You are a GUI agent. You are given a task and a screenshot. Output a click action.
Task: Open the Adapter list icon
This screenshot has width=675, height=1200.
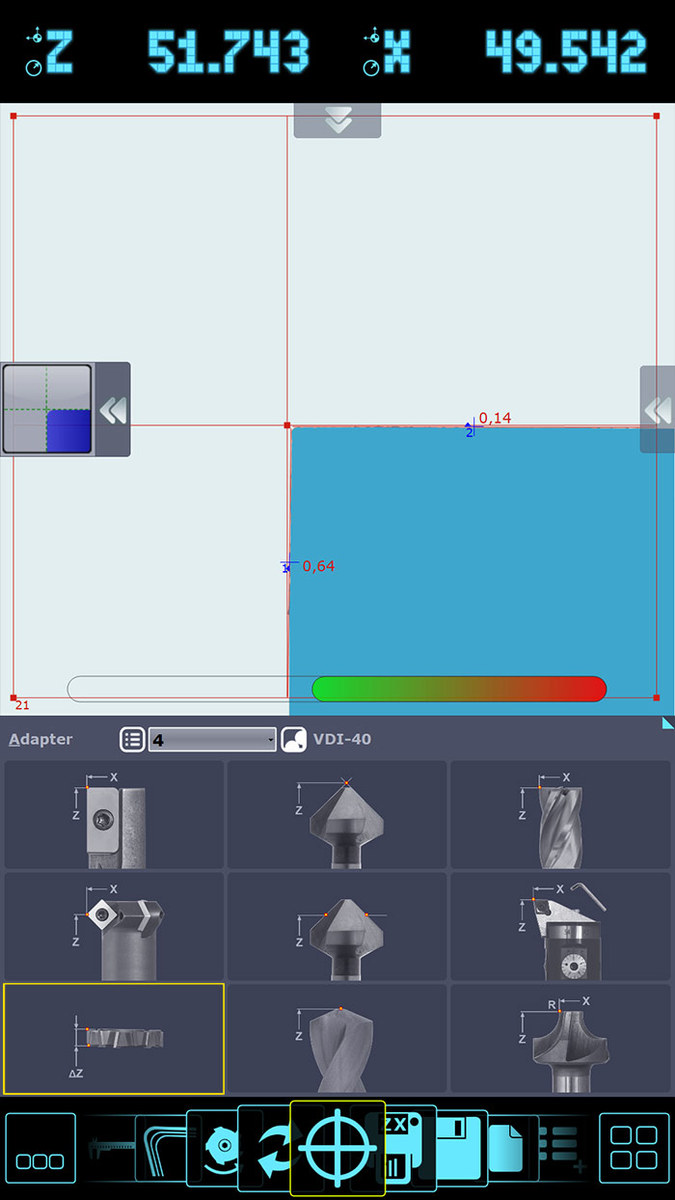[132, 740]
